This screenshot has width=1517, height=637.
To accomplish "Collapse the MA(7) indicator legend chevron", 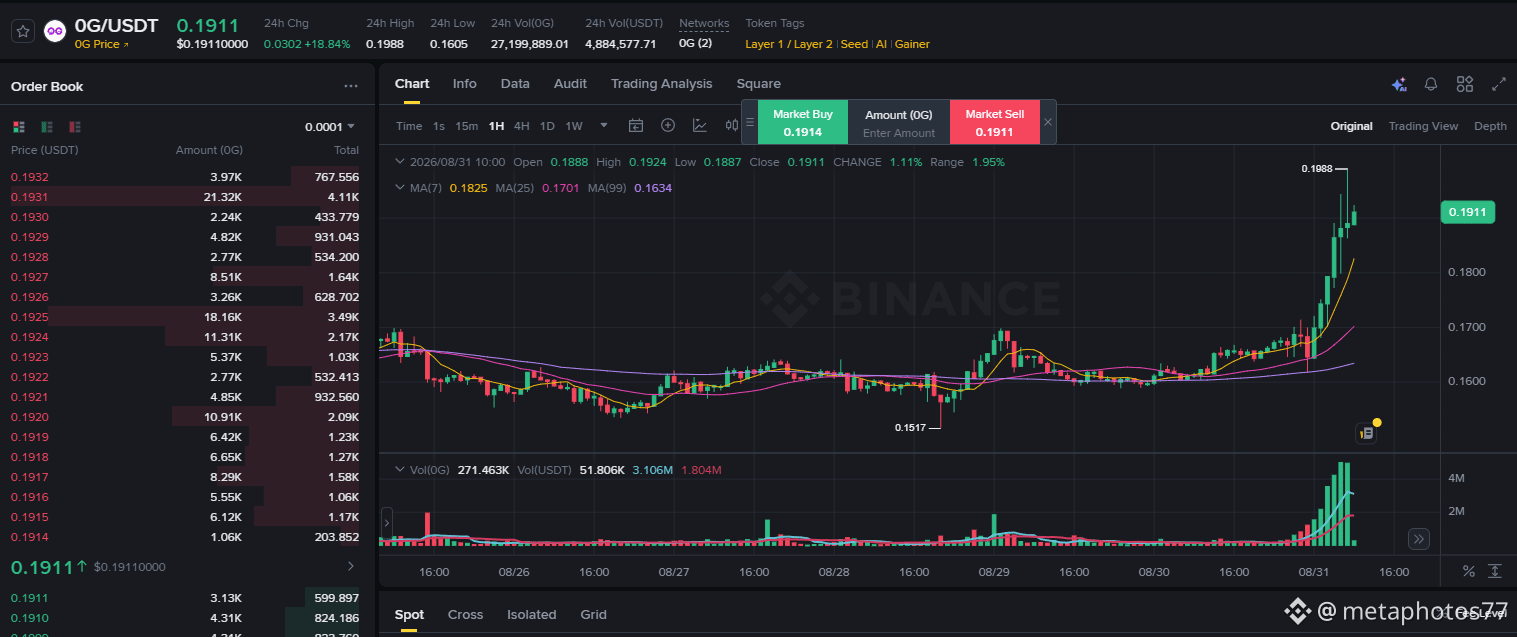I will (400, 188).
